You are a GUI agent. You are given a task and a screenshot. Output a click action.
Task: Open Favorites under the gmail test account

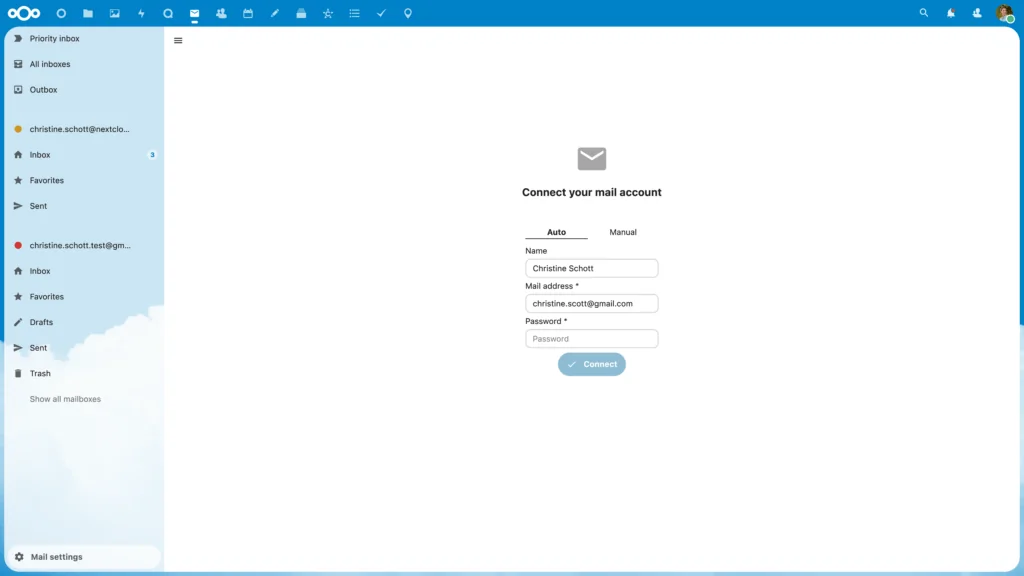(x=84, y=296)
